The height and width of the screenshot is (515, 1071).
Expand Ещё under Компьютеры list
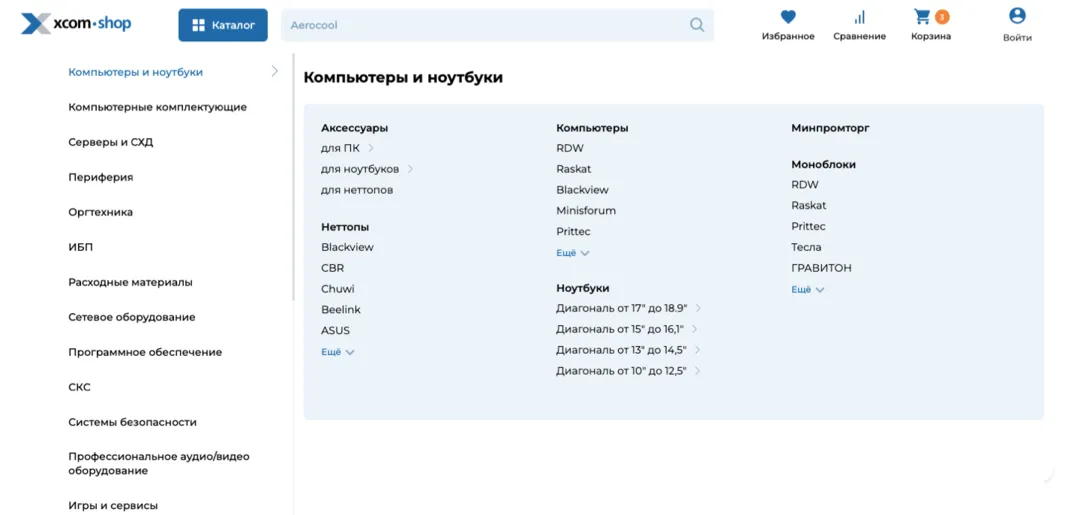(573, 253)
